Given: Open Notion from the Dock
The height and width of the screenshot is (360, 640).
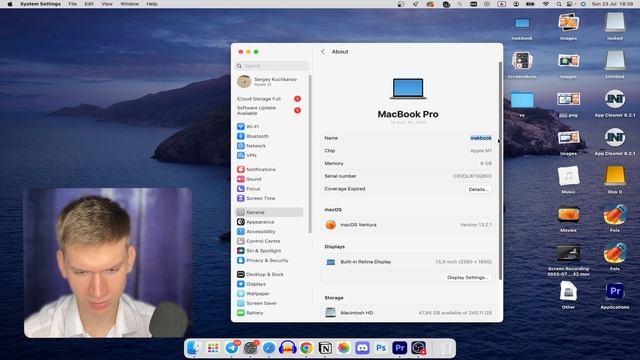Looking at the screenshot, I should [325, 348].
